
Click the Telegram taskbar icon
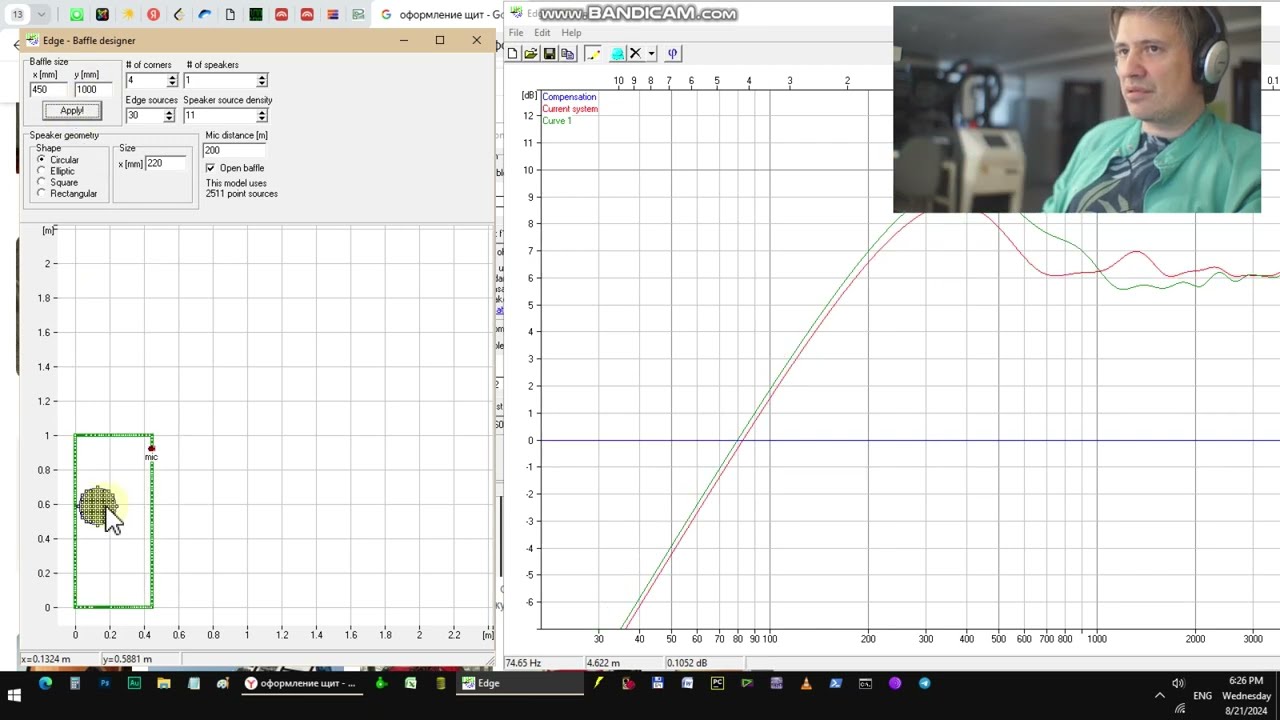pos(925,683)
